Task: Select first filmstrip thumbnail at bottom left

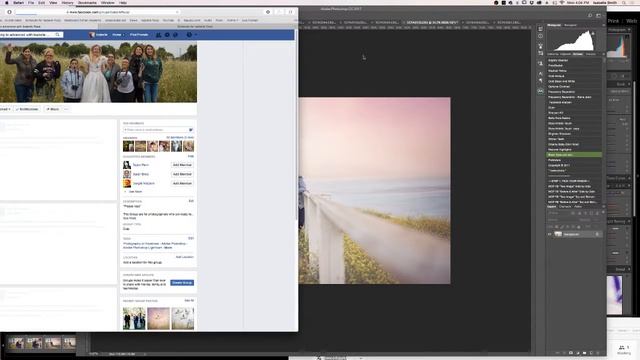Action: pos(16,343)
